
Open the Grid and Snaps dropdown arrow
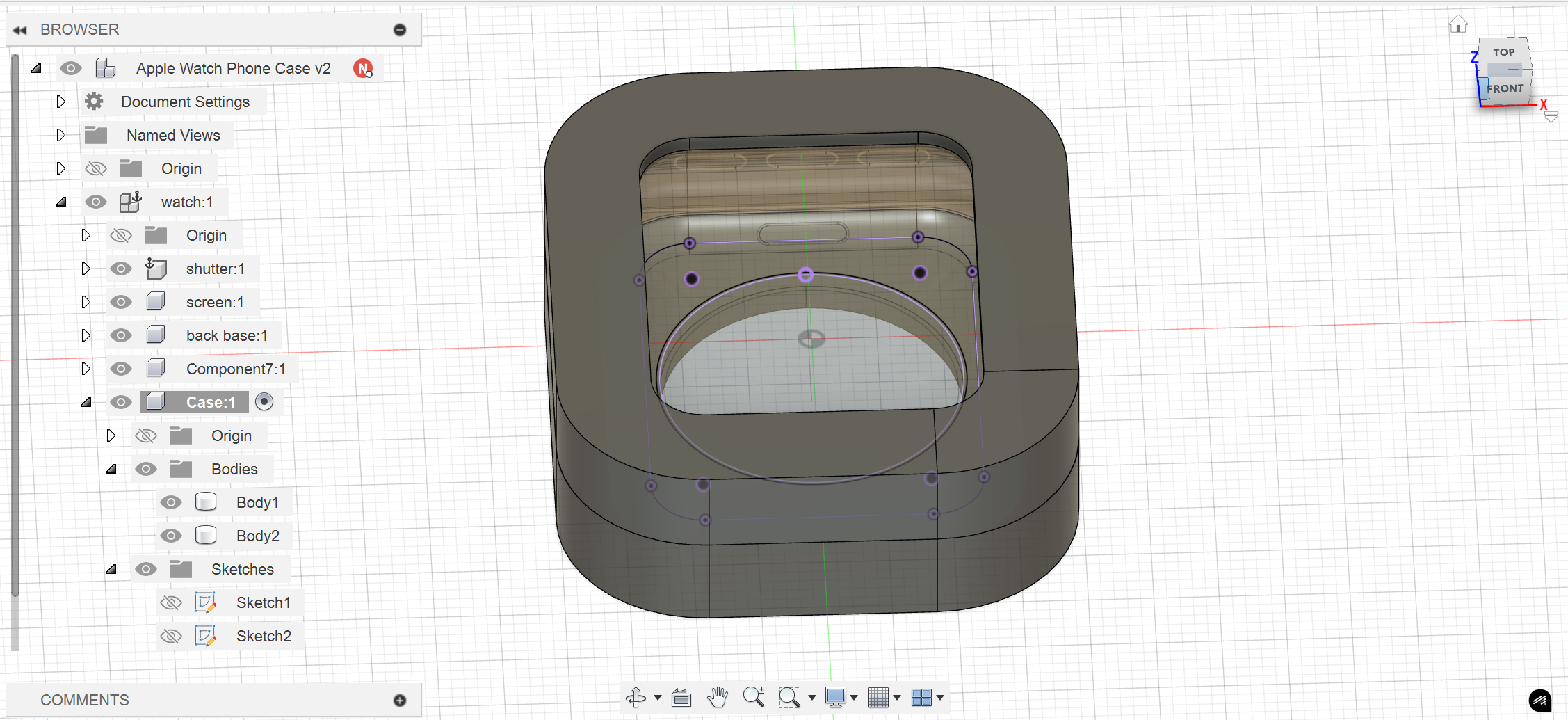(897, 697)
